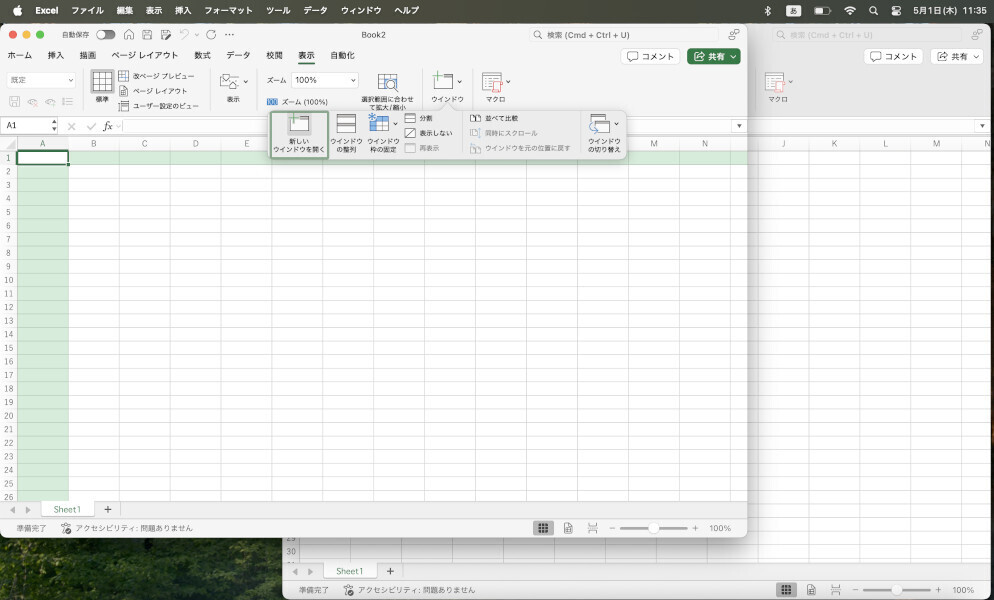Add a new sheet in the back window
The width and height of the screenshot is (994, 600).
pos(390,571)
